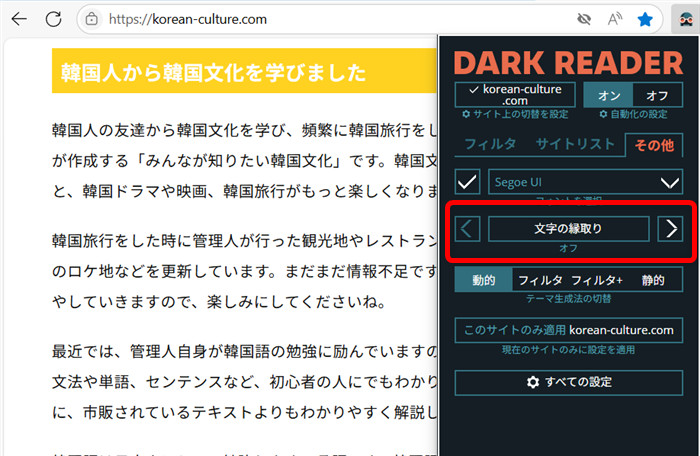Click the blue favorites star icon
The image size is (700, 456).
point(646,19)
